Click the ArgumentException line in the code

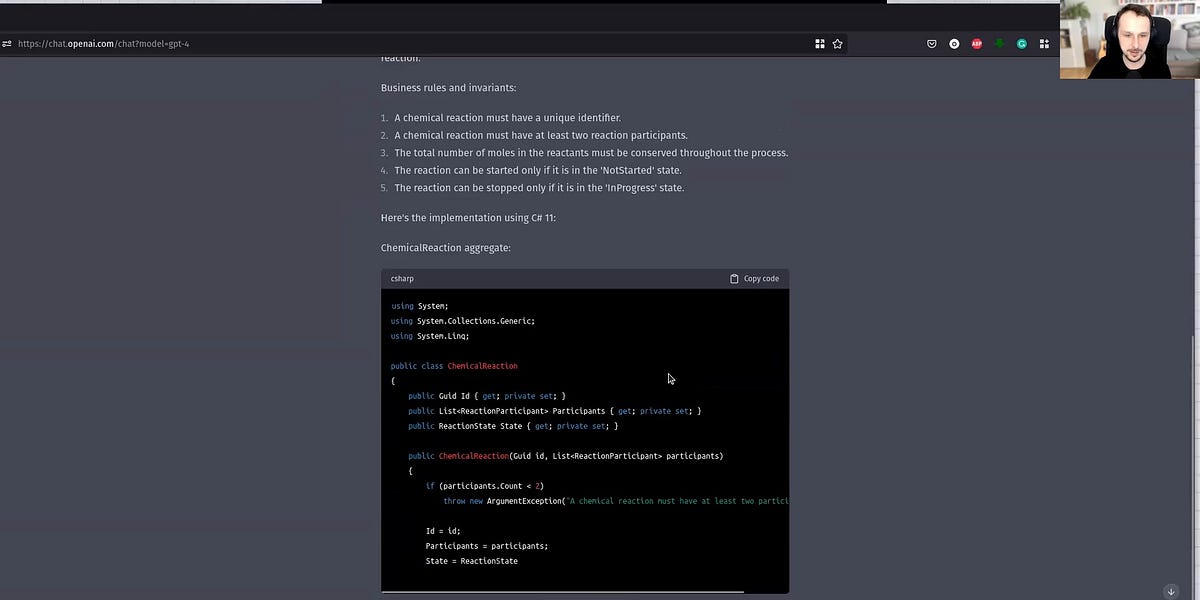pos(524,500)
